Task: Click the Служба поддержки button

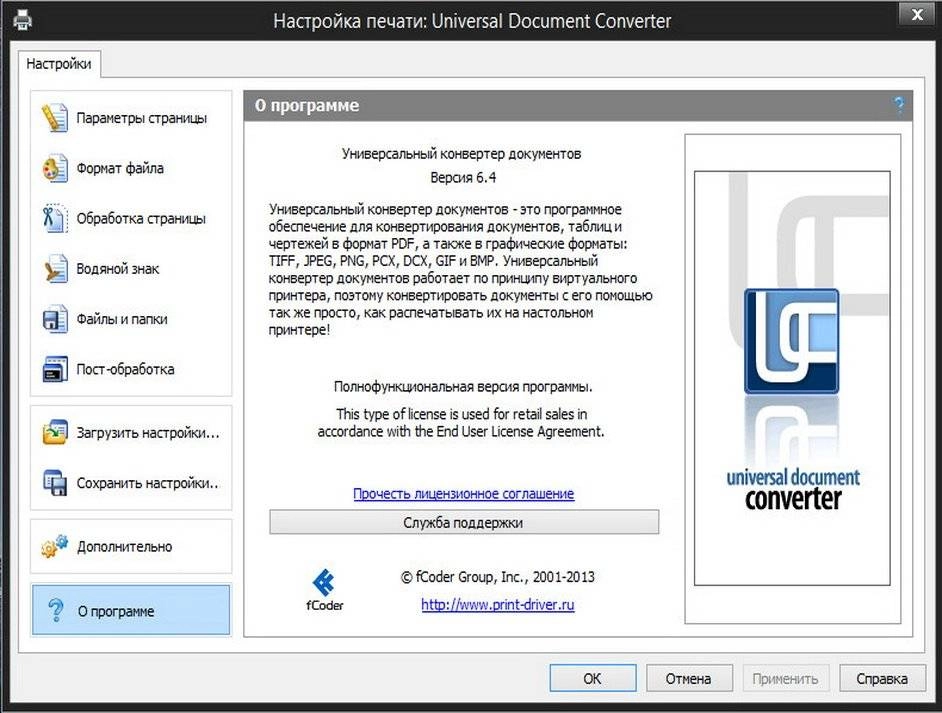Action: [464, 522]
